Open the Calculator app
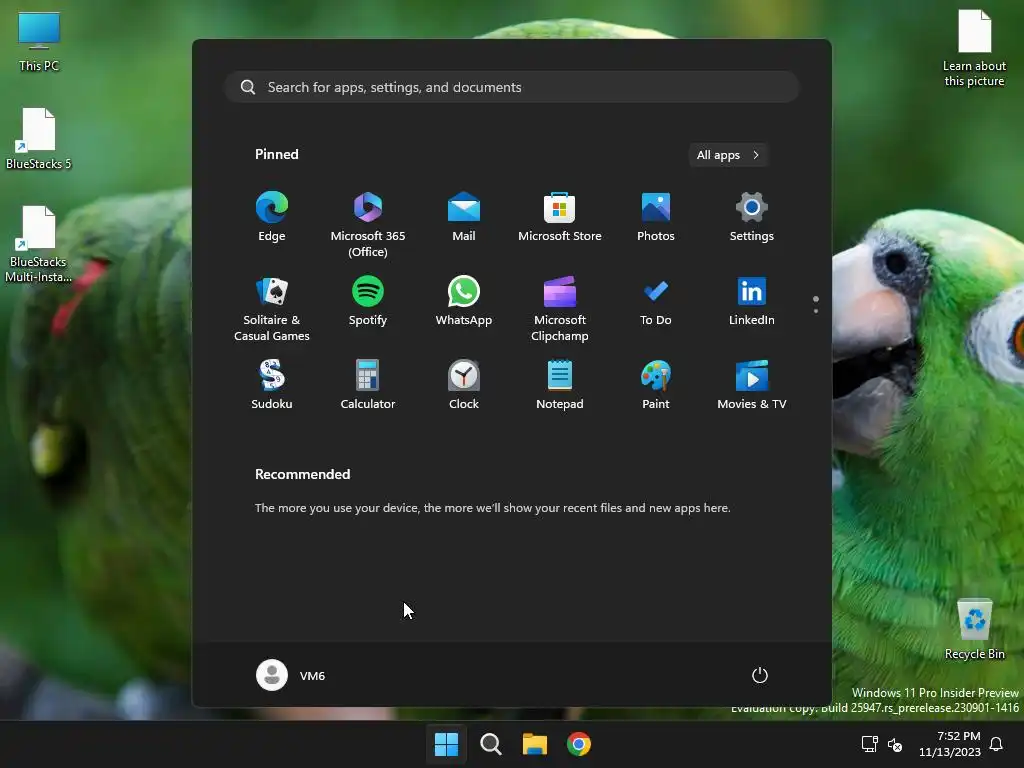1024x768 pixels. tap(368, 385)
